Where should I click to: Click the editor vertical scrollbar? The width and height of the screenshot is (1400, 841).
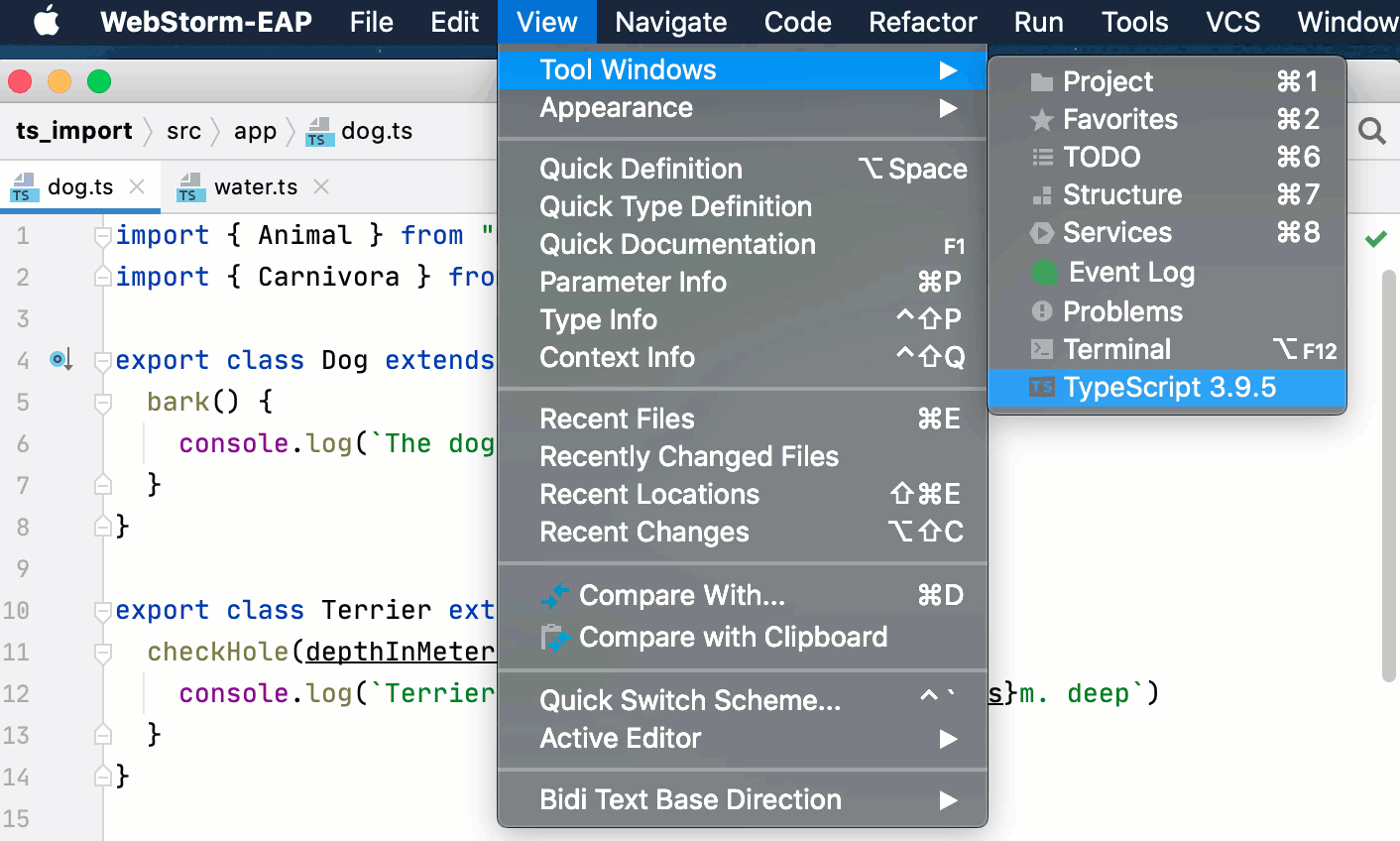pyautogui.click(x=1389, y=476)
